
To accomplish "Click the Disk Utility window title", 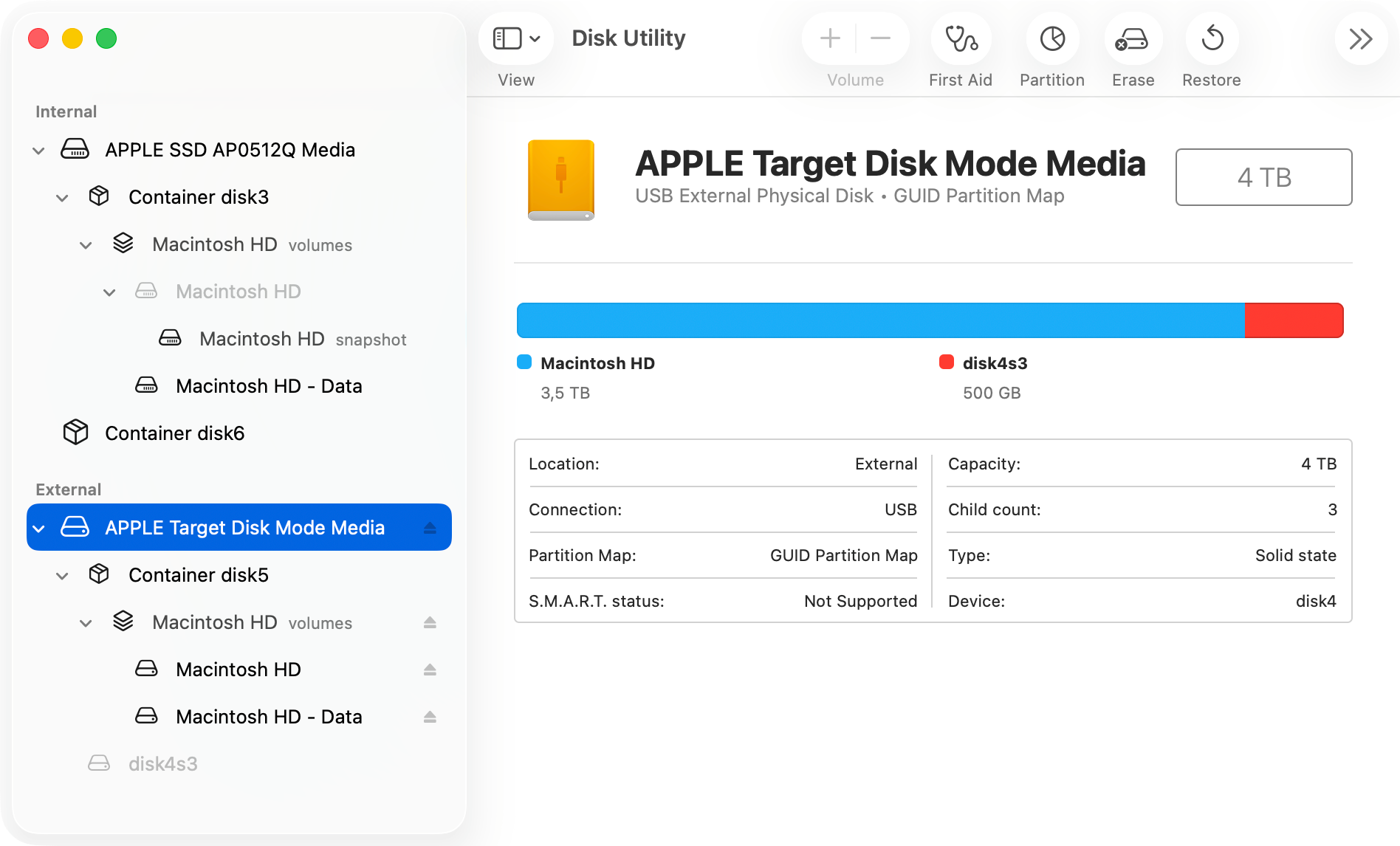I will click(x=628, y=38).
